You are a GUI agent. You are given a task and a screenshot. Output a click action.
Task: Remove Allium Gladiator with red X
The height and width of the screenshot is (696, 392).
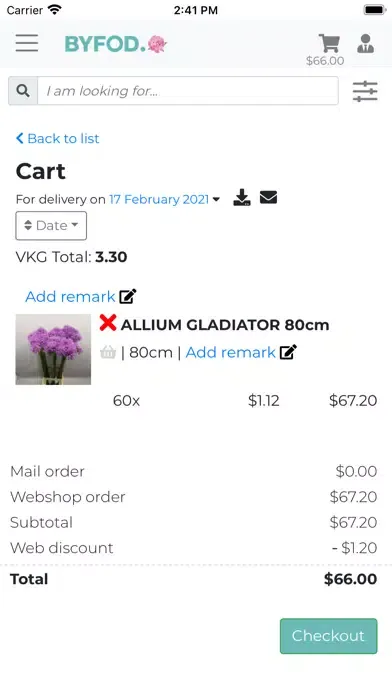pyautogui.click(x=108, y=323)
